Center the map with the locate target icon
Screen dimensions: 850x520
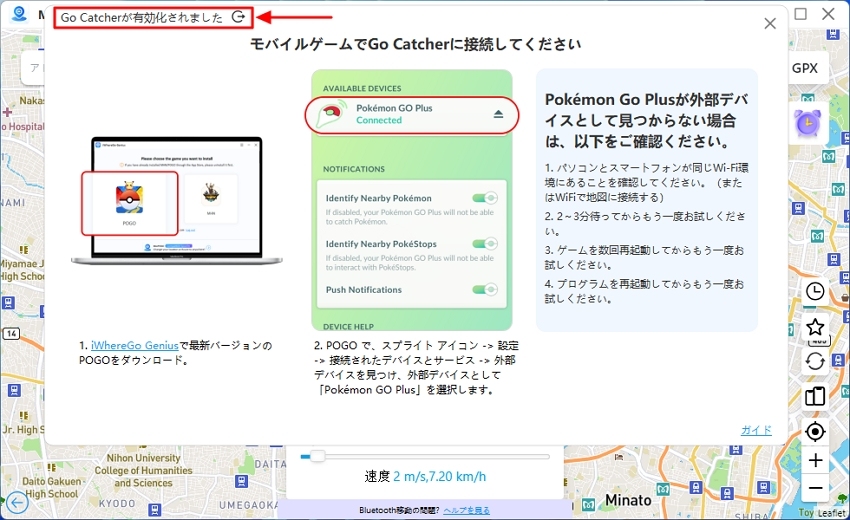point(815,432)
